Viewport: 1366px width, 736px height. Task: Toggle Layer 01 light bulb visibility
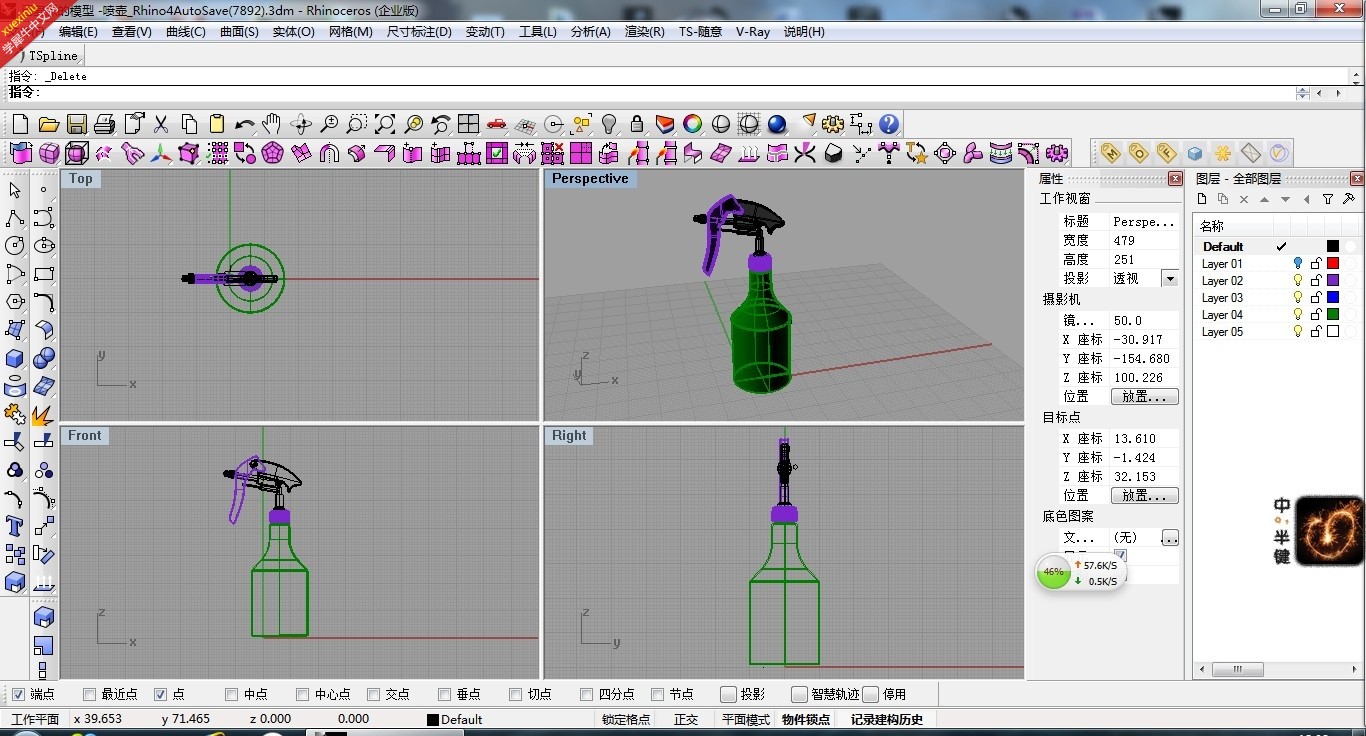click(x=1298, y=264)
